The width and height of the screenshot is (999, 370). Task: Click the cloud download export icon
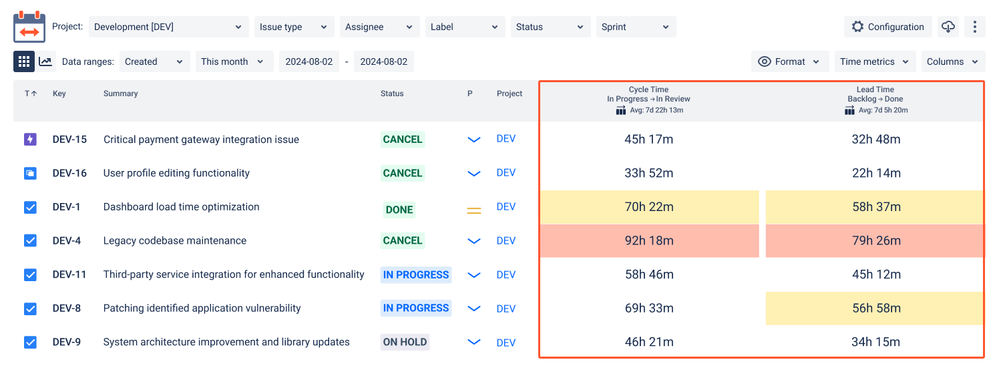click(x=948, y=27)
